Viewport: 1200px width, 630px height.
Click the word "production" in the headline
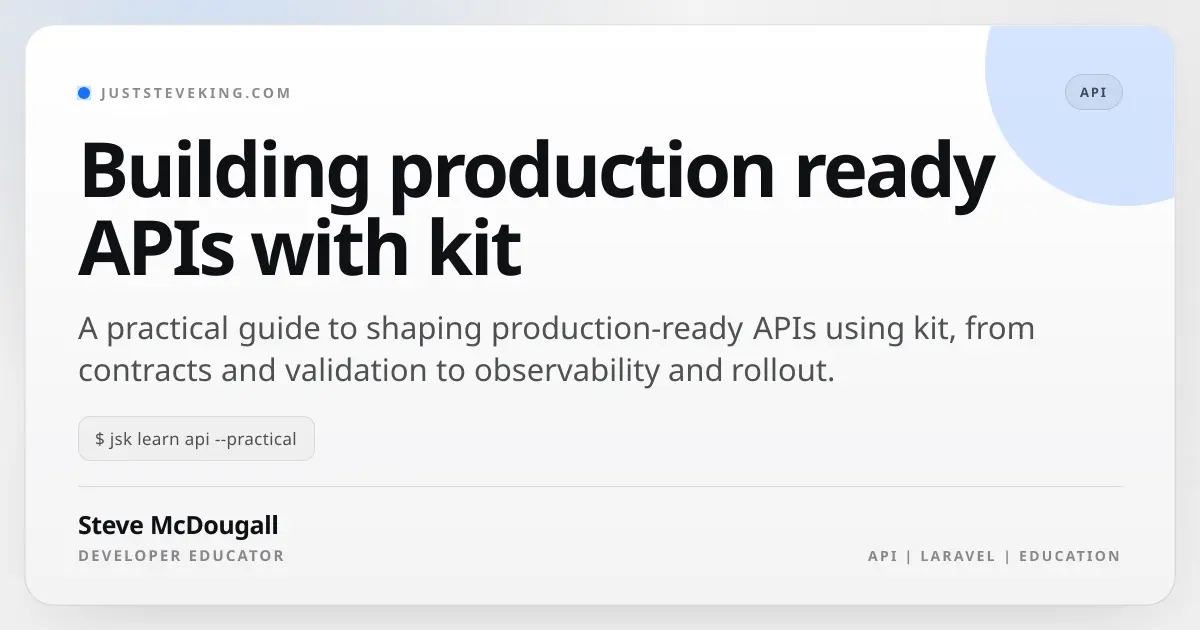[x=582, y=172]
